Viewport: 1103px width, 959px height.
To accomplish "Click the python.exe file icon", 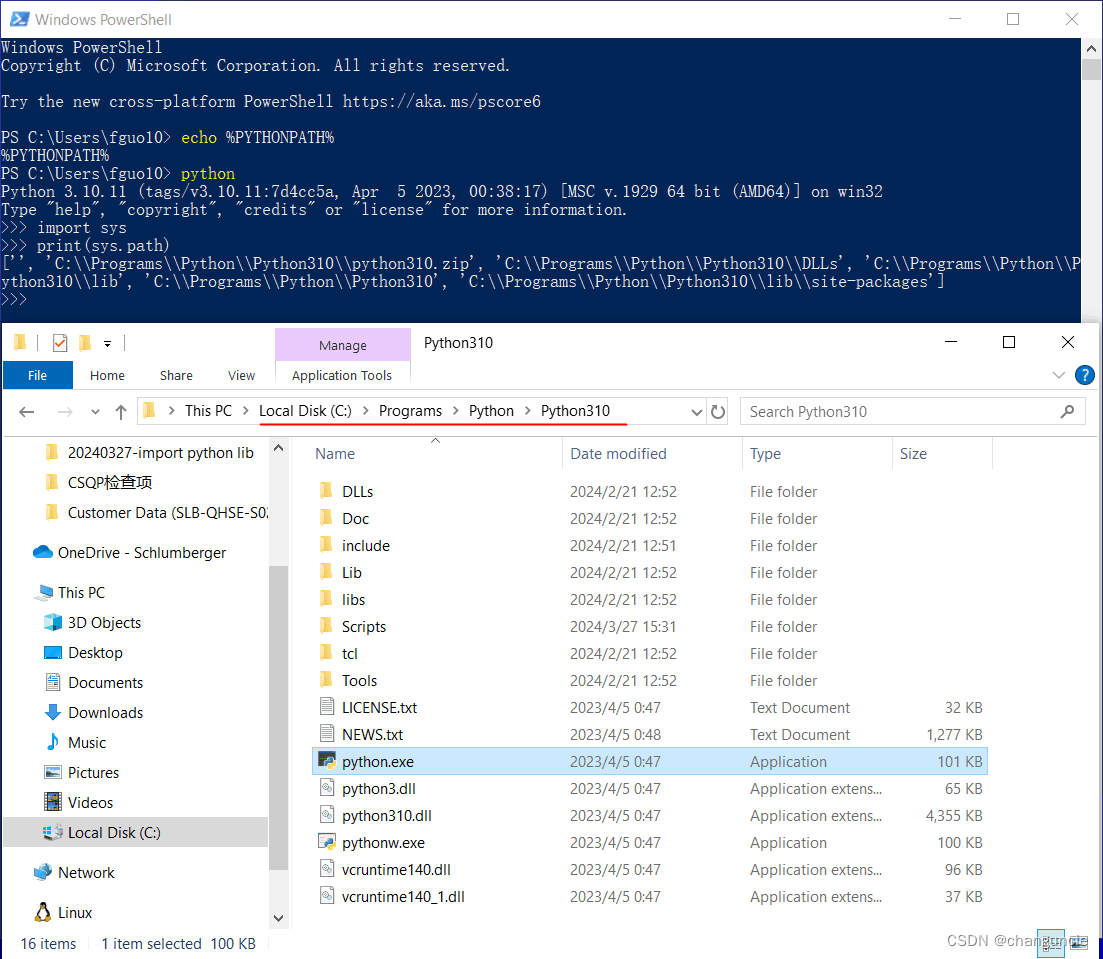I will click(326, 761).
